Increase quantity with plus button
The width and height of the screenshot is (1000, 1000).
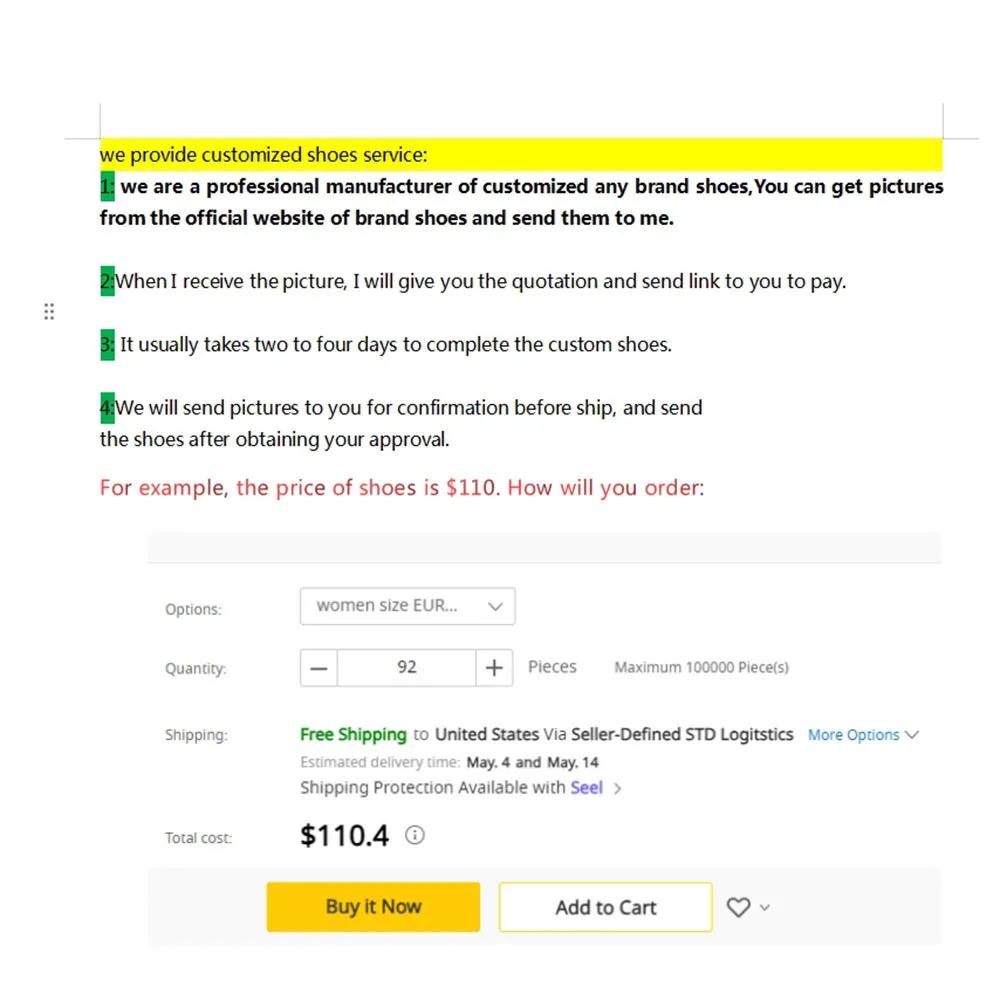pos(494,668)
